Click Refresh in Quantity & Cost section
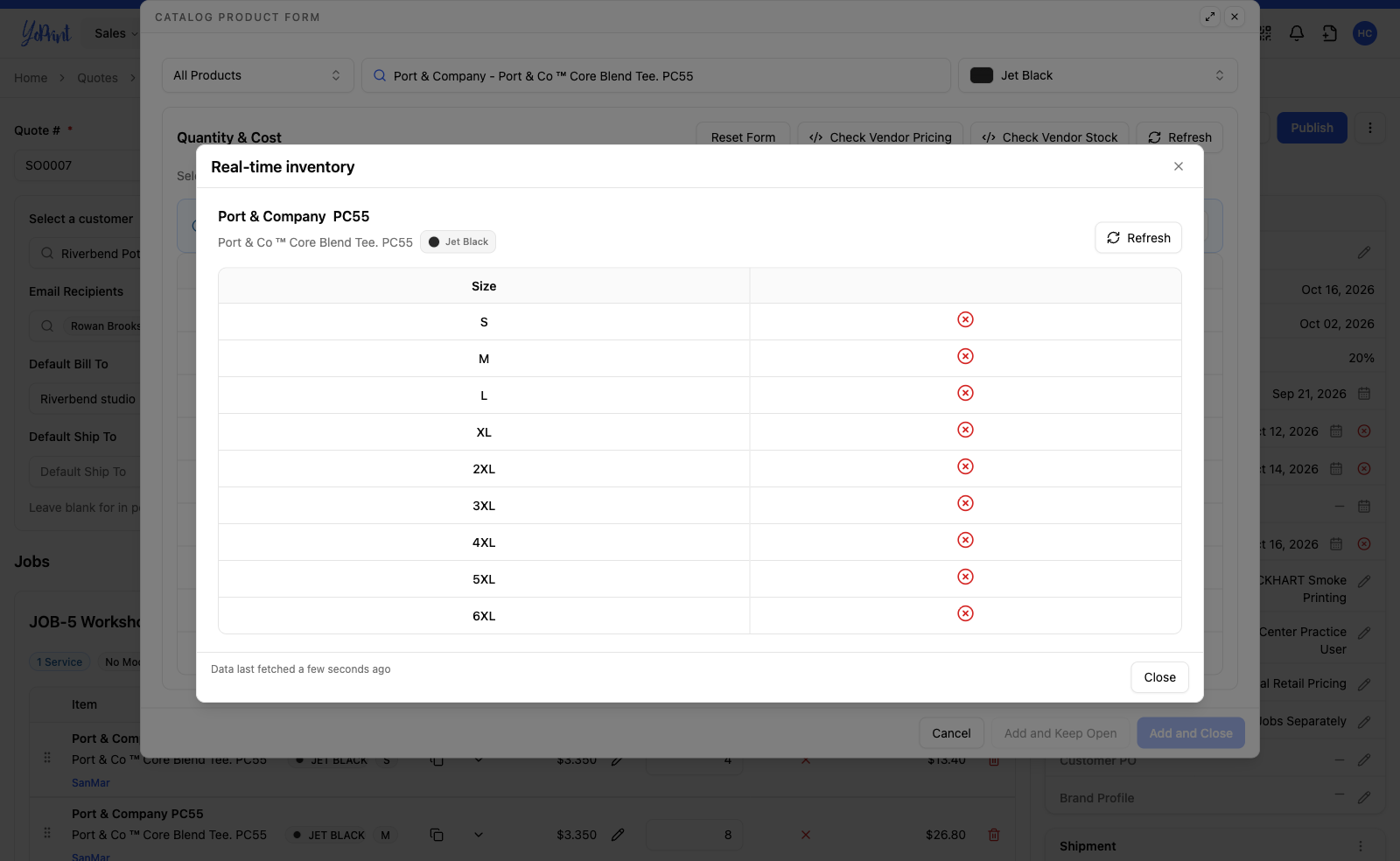The image size is (1400, 861). 1179,137
